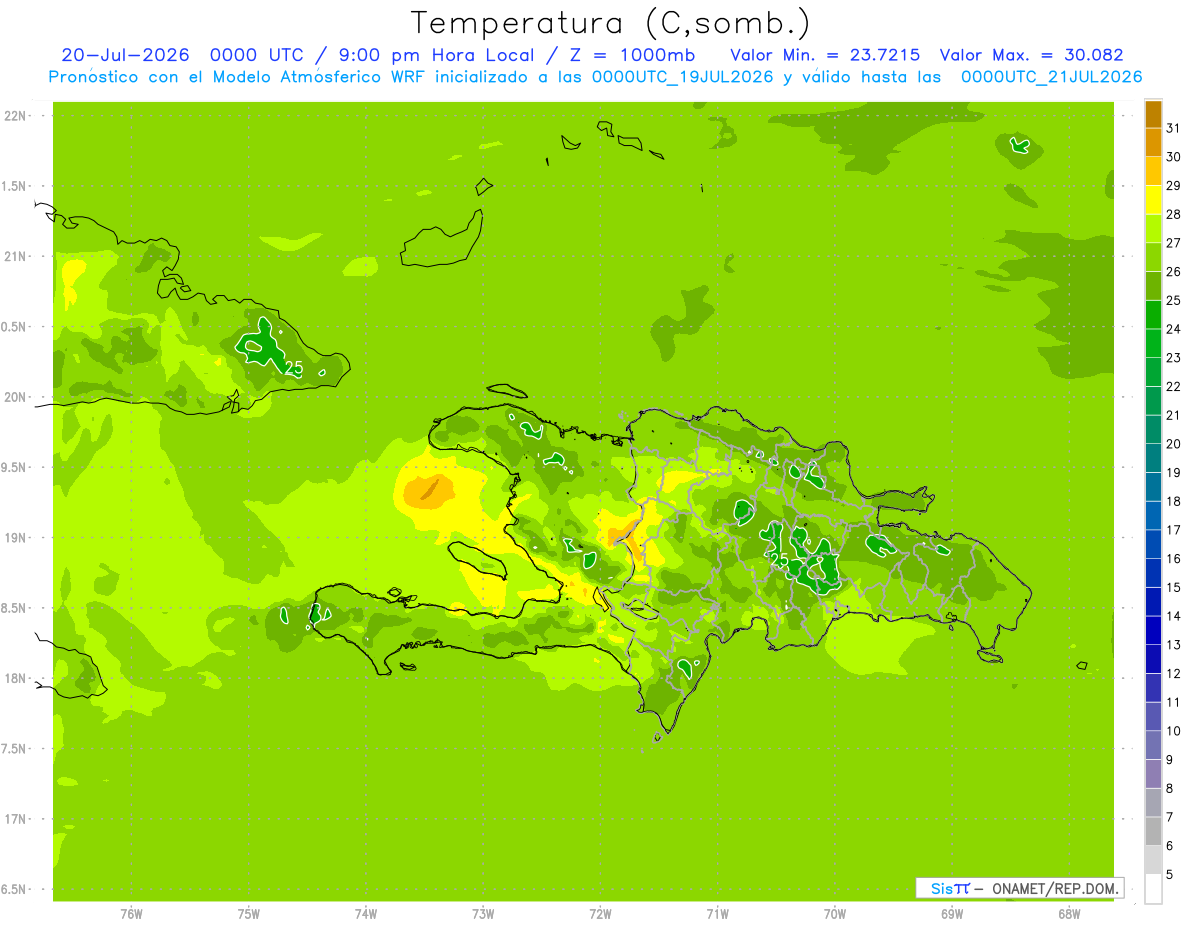The image size is (1200, 927).
Task: Click the "70W" longitude label
Action: (835, 914)
